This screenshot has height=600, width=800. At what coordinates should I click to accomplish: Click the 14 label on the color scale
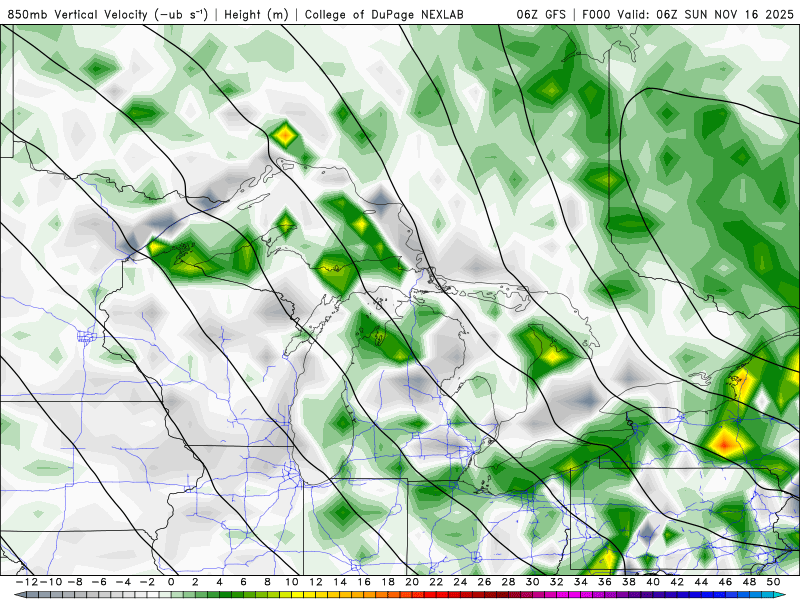[x=340, y=582]
